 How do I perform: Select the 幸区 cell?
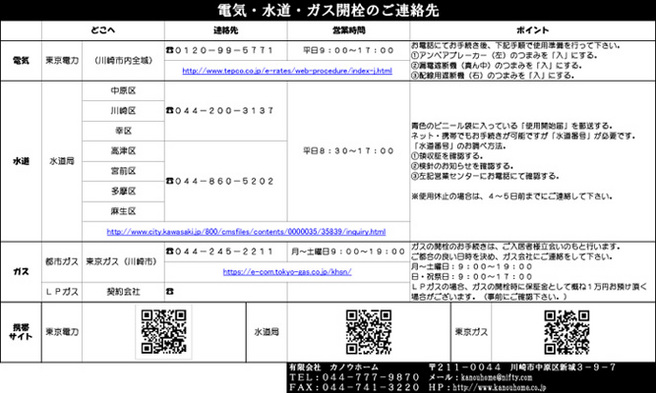pyautogui.click(x=123, y=131)
